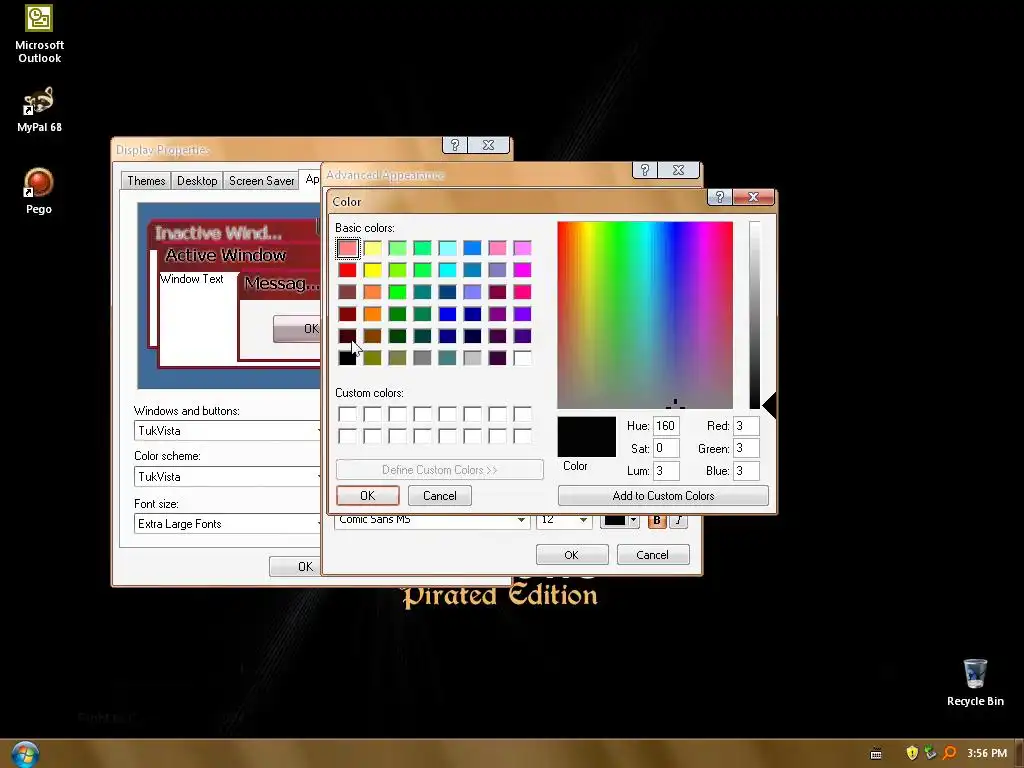This screenshot has height=768, width=1024.
Task: Select the Pego desktop shortcut
Action: pos(39,191)
